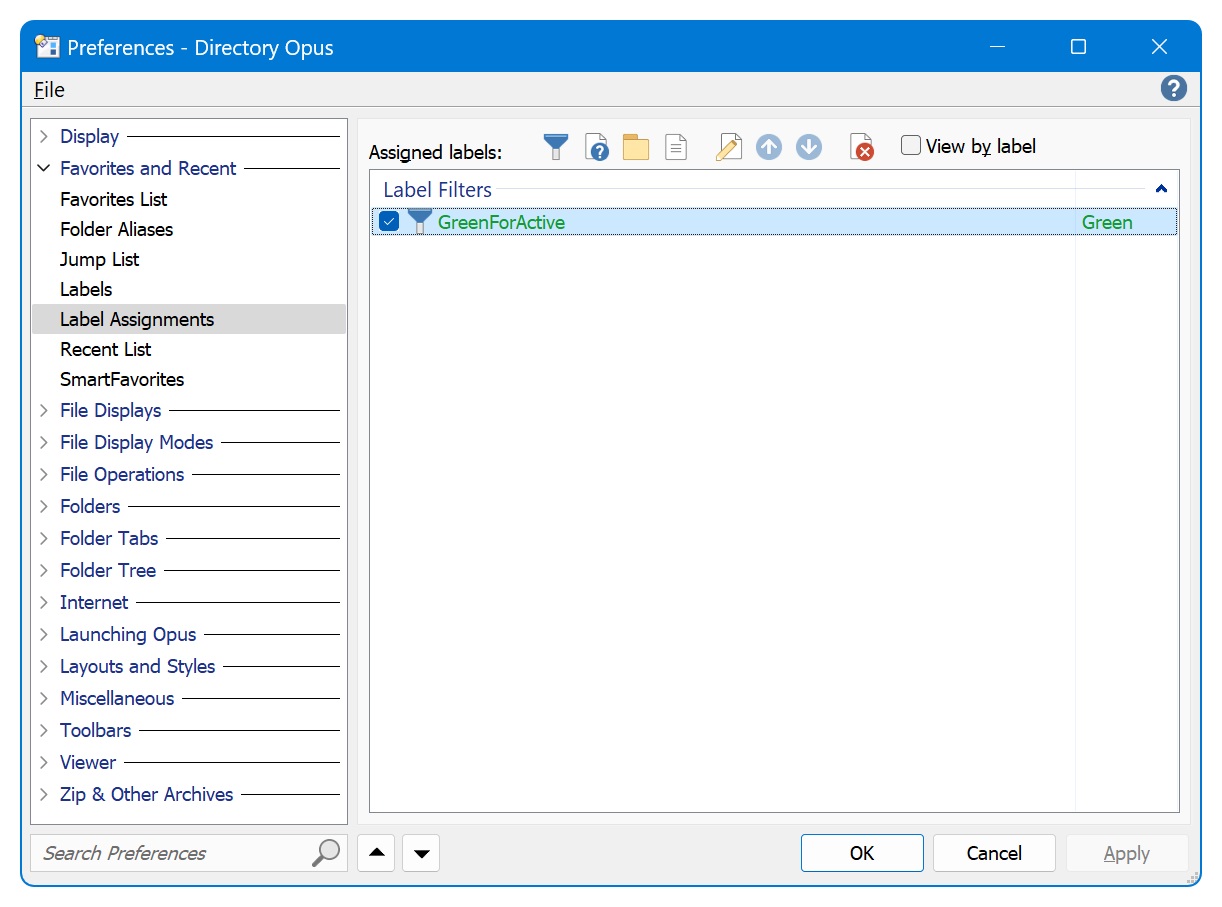Image resolution: width=1222 pixels, height=907 pixels.
Task: Open the Labels page
Action: (x=86, y=289)
